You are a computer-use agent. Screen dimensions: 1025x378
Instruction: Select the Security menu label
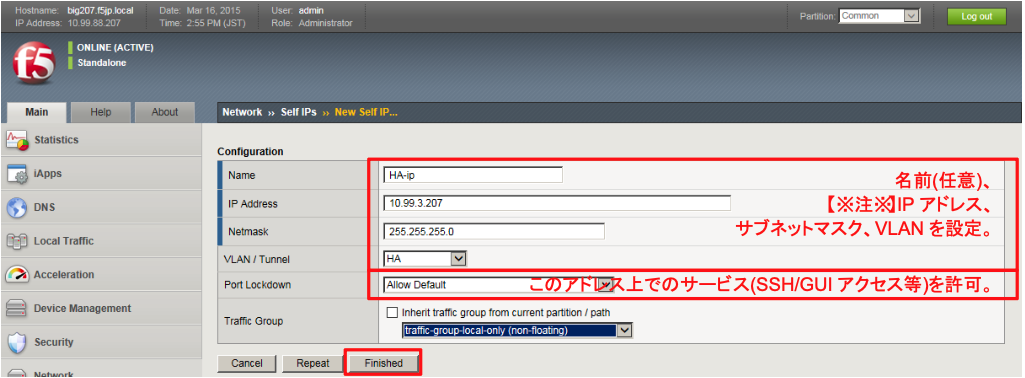[54, 343]
